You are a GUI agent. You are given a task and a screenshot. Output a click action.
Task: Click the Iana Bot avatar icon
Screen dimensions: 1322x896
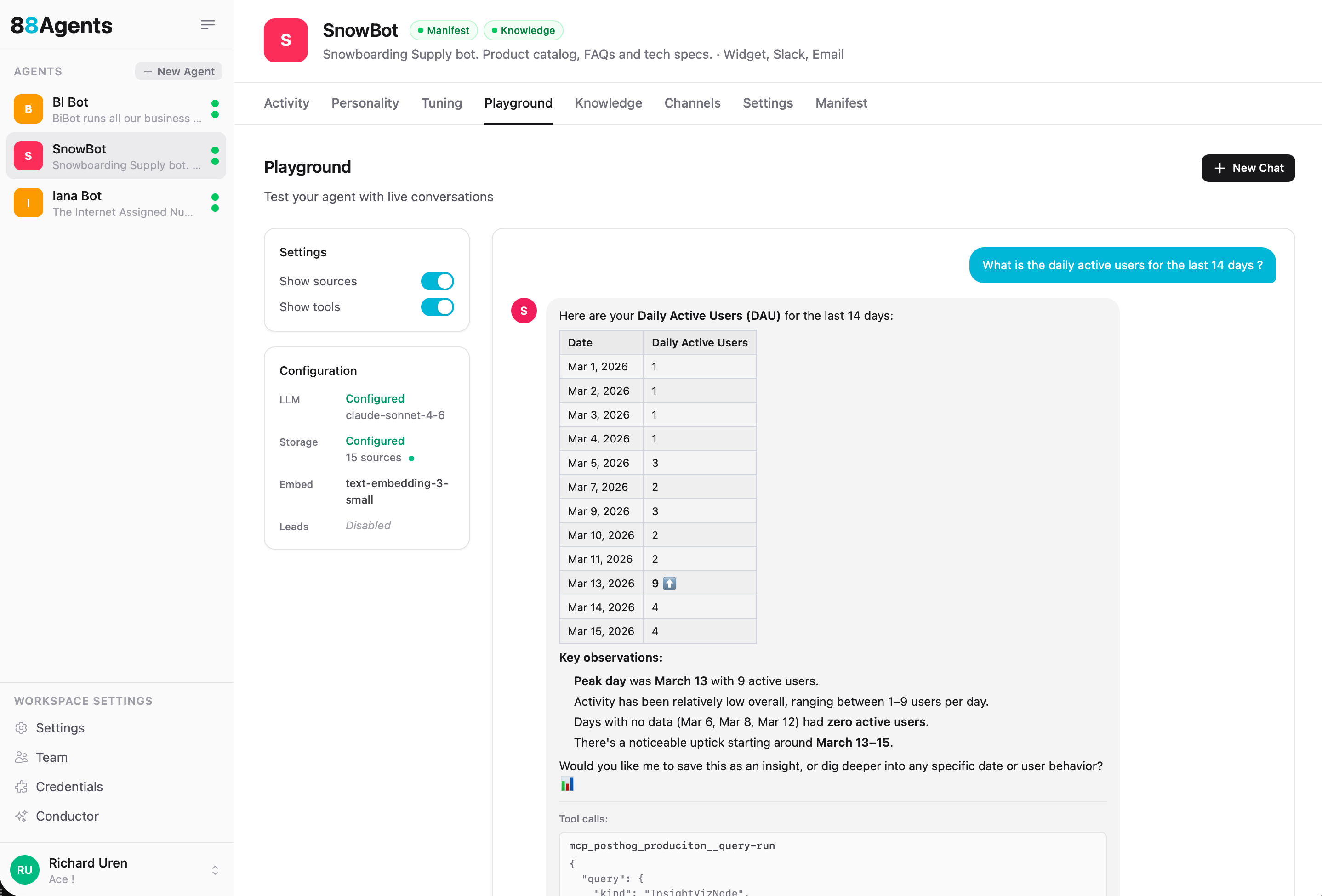point(28,203)
